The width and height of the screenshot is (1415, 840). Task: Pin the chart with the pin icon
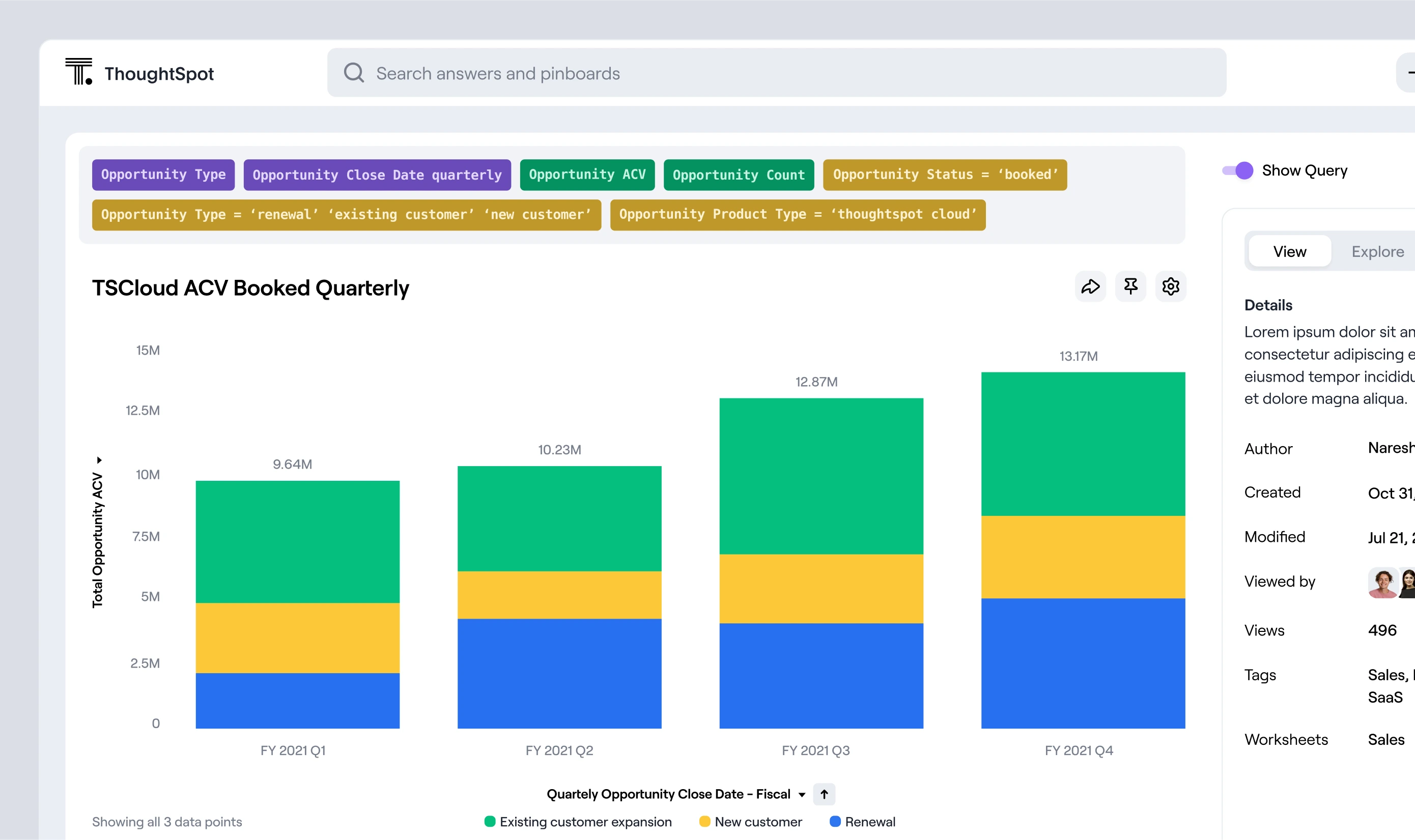[x=1130, y=286]
